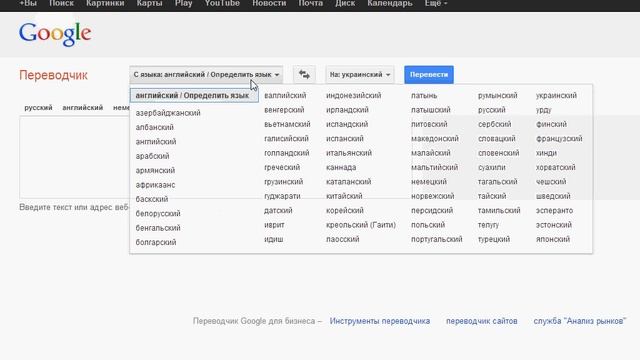Click the Google logo
640x360 pixels.
pyautogui.click(x=55, y=34)
